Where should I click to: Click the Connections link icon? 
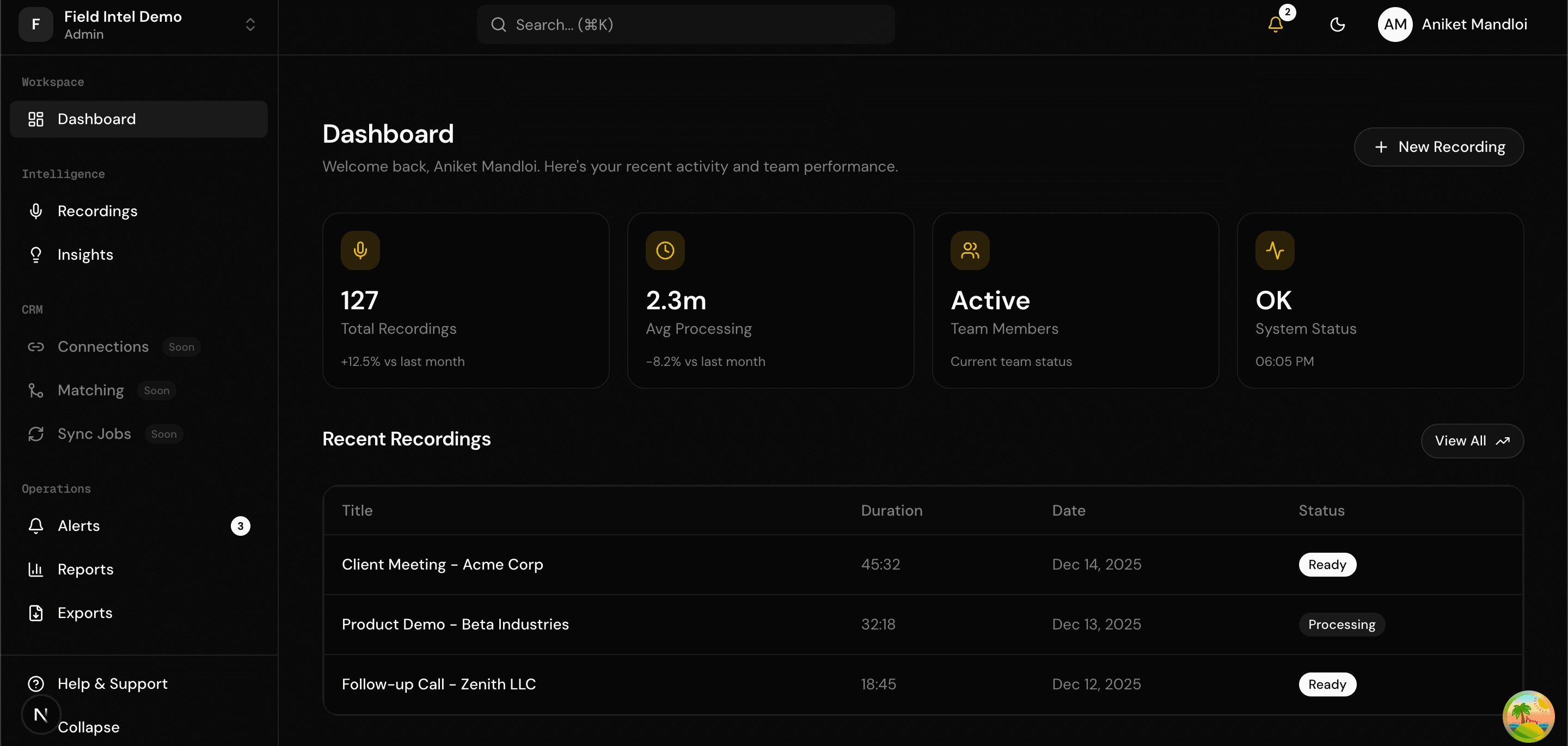point(36,346)
